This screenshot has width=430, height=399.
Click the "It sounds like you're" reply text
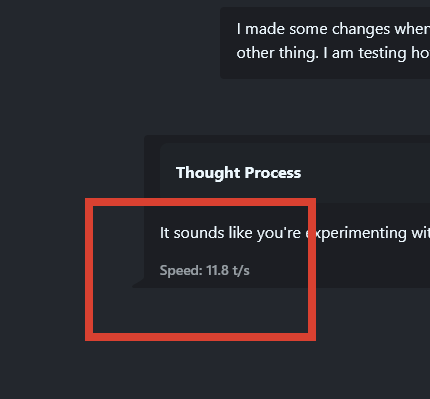point(230,233)
